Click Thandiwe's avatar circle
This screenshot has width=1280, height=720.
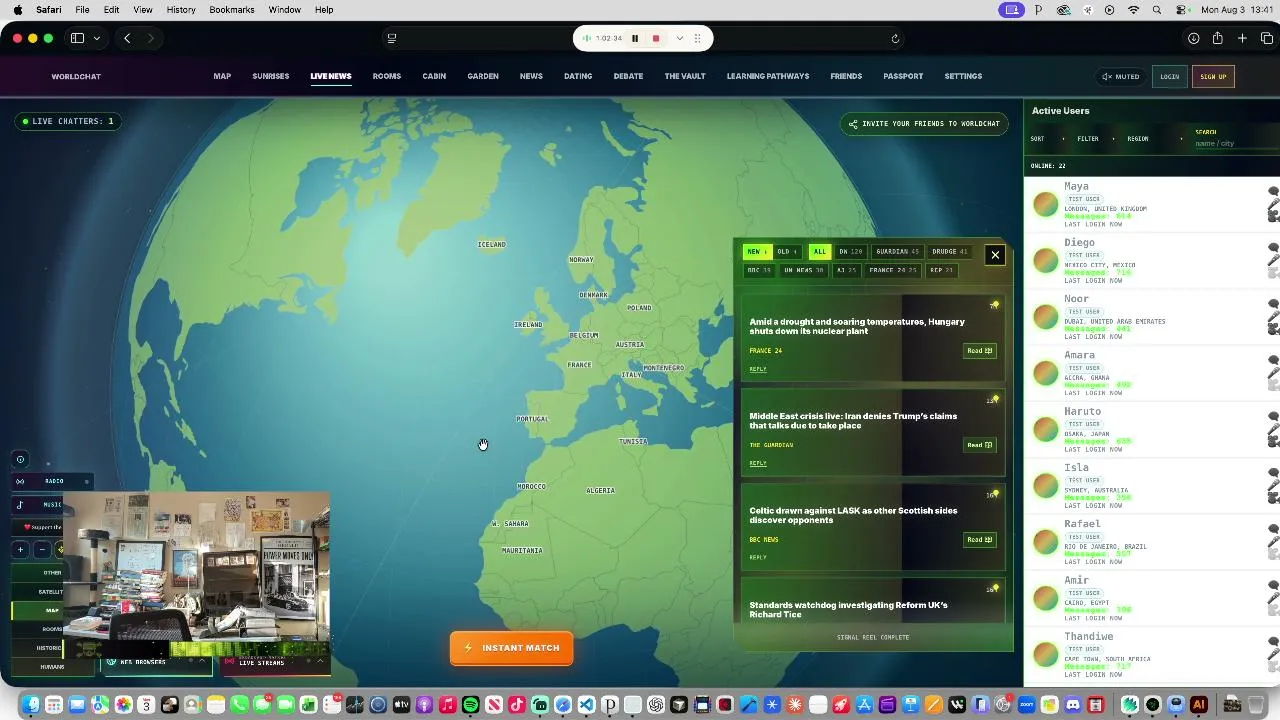(x=1046, y=654)
